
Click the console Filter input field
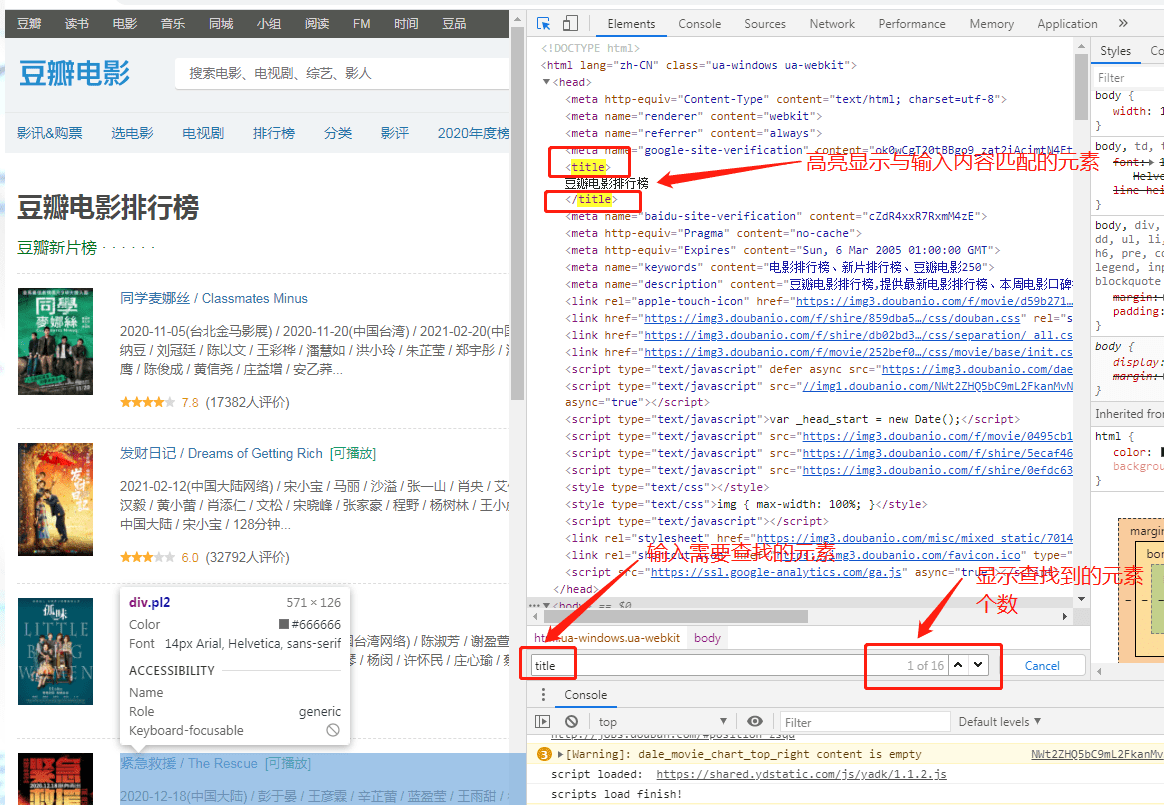[865, 722]
